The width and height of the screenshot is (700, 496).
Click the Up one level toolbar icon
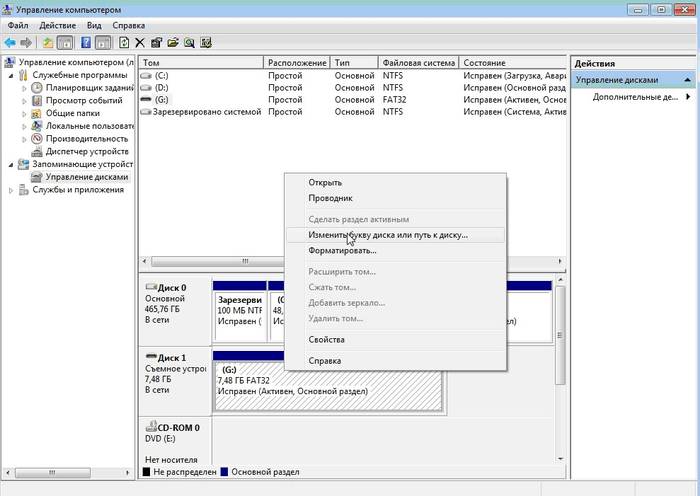47,43
